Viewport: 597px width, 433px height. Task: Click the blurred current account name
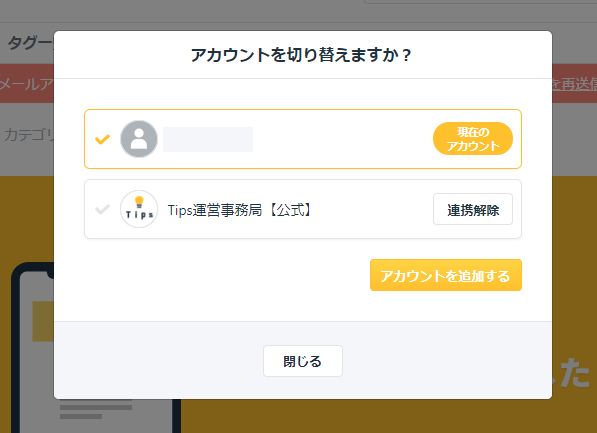click(208, 139)
